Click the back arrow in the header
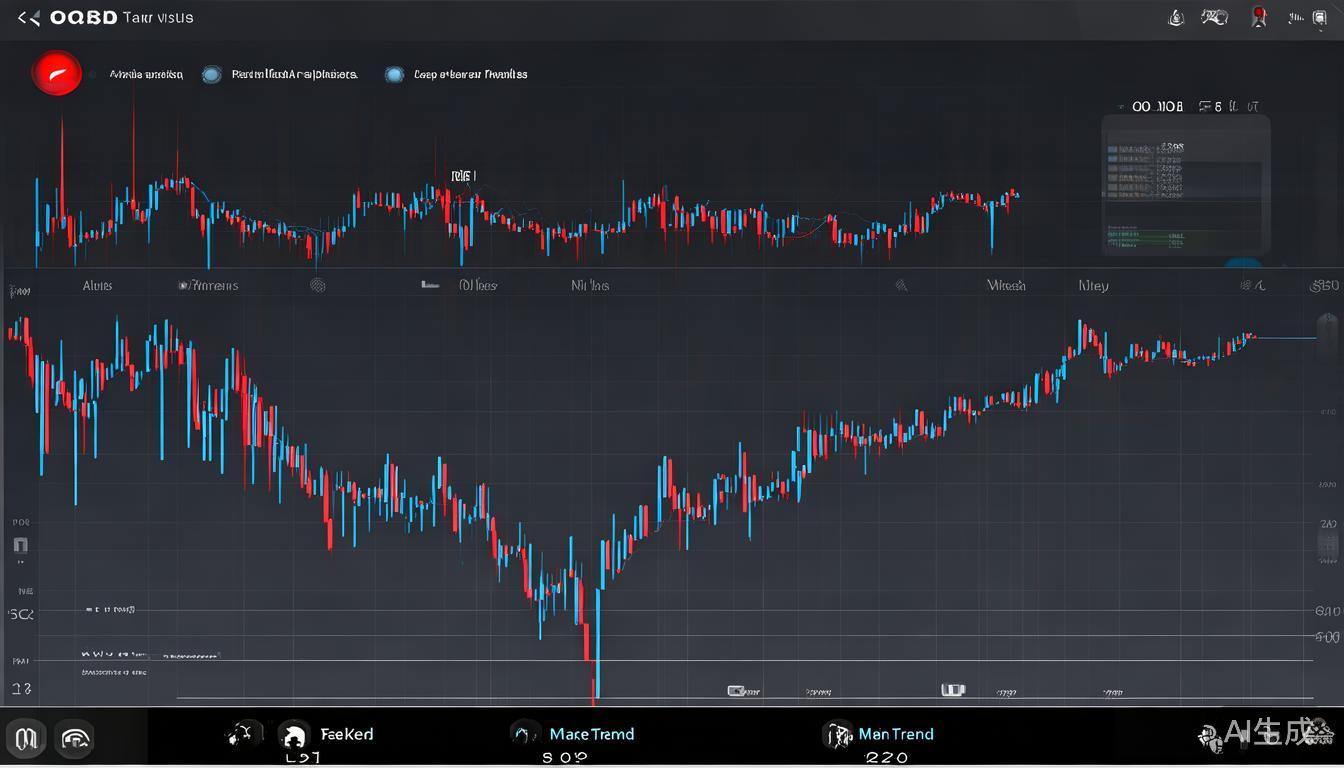 click(29, 18)
